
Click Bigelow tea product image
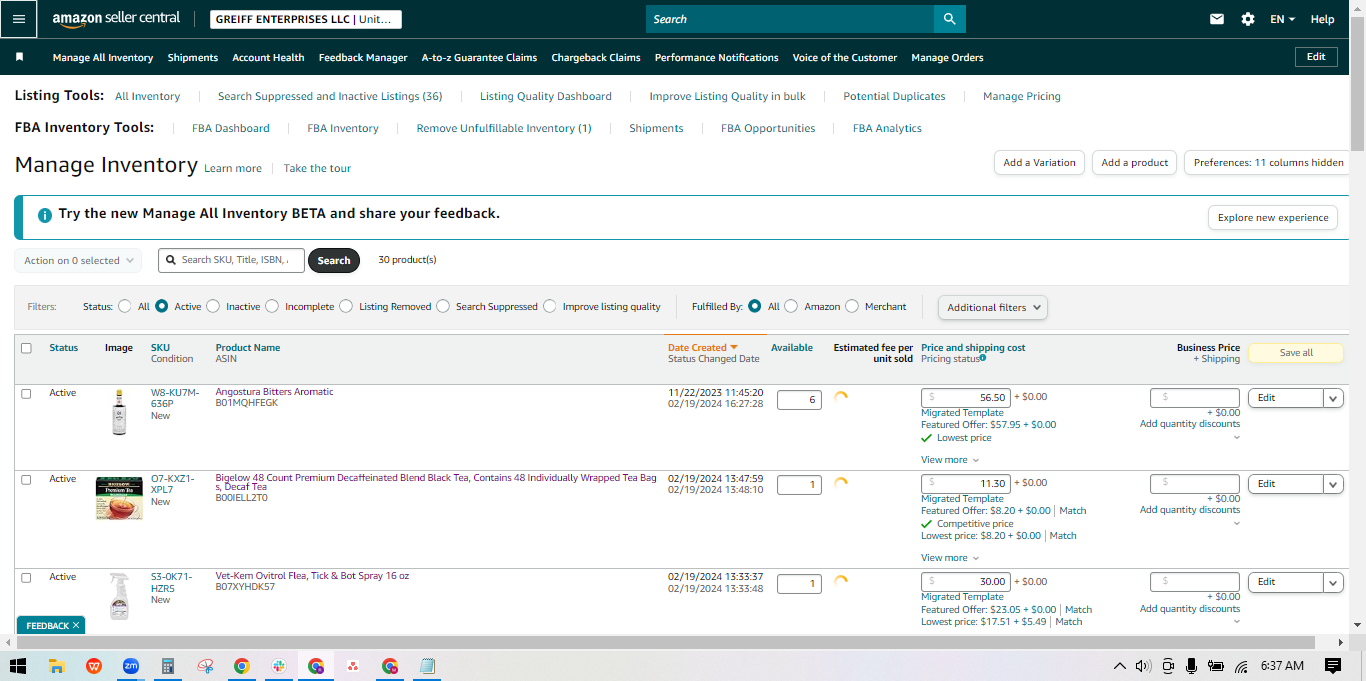click(x=119, y=498)
